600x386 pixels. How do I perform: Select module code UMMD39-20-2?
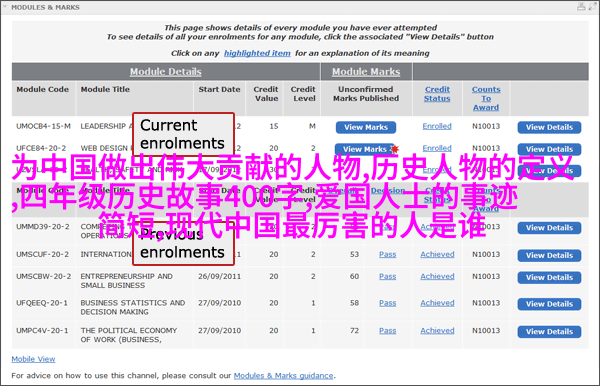coord(43,227)
